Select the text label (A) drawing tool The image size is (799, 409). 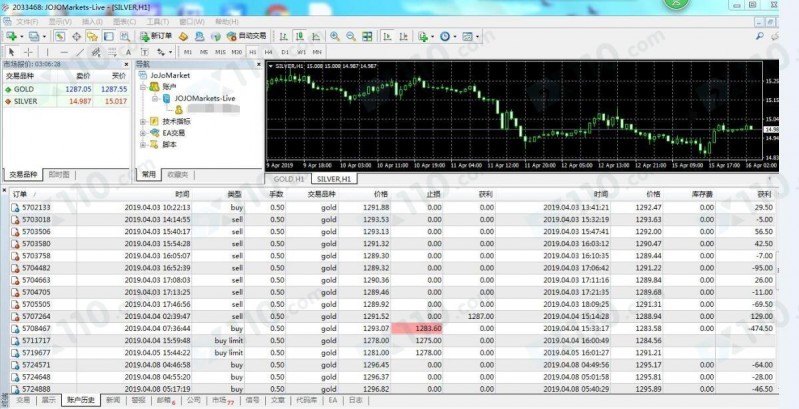(126, 51)
